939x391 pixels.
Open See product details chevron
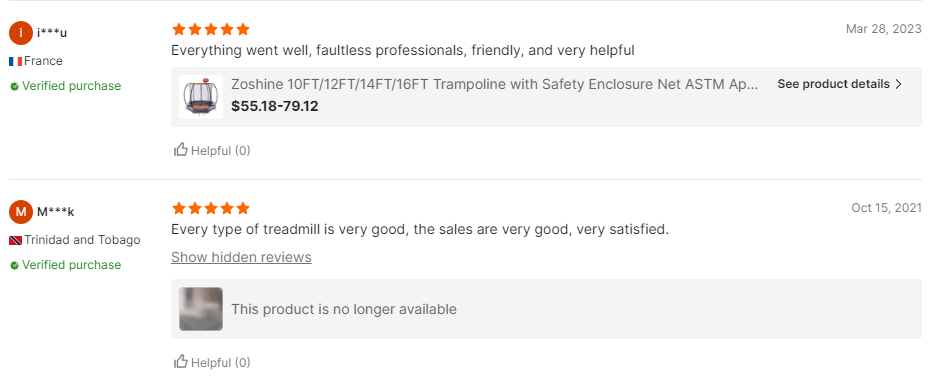point(898,84)
